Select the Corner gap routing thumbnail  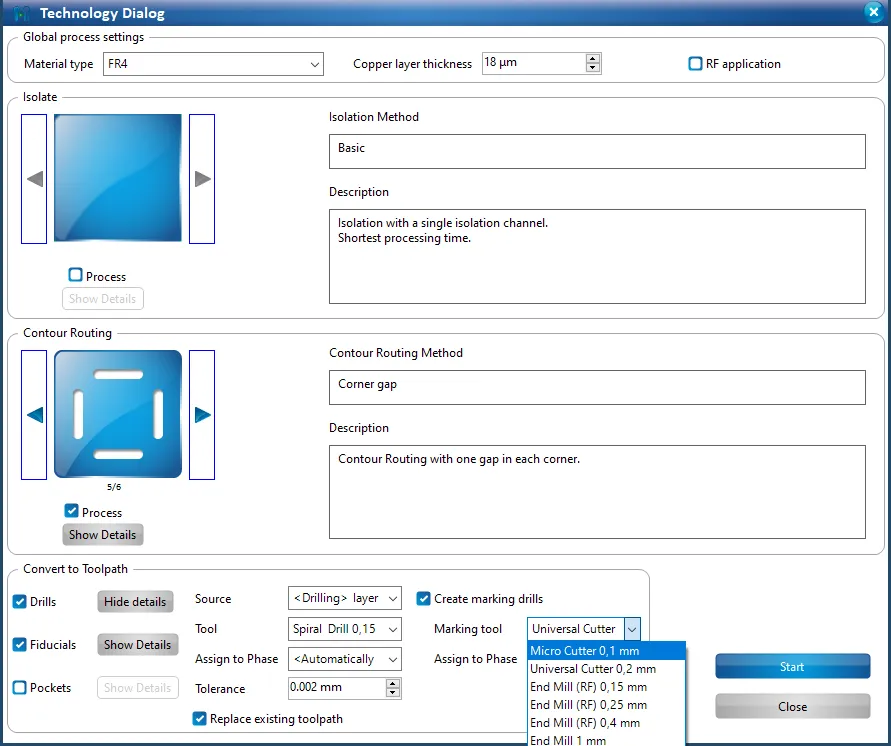coord(118,414)
